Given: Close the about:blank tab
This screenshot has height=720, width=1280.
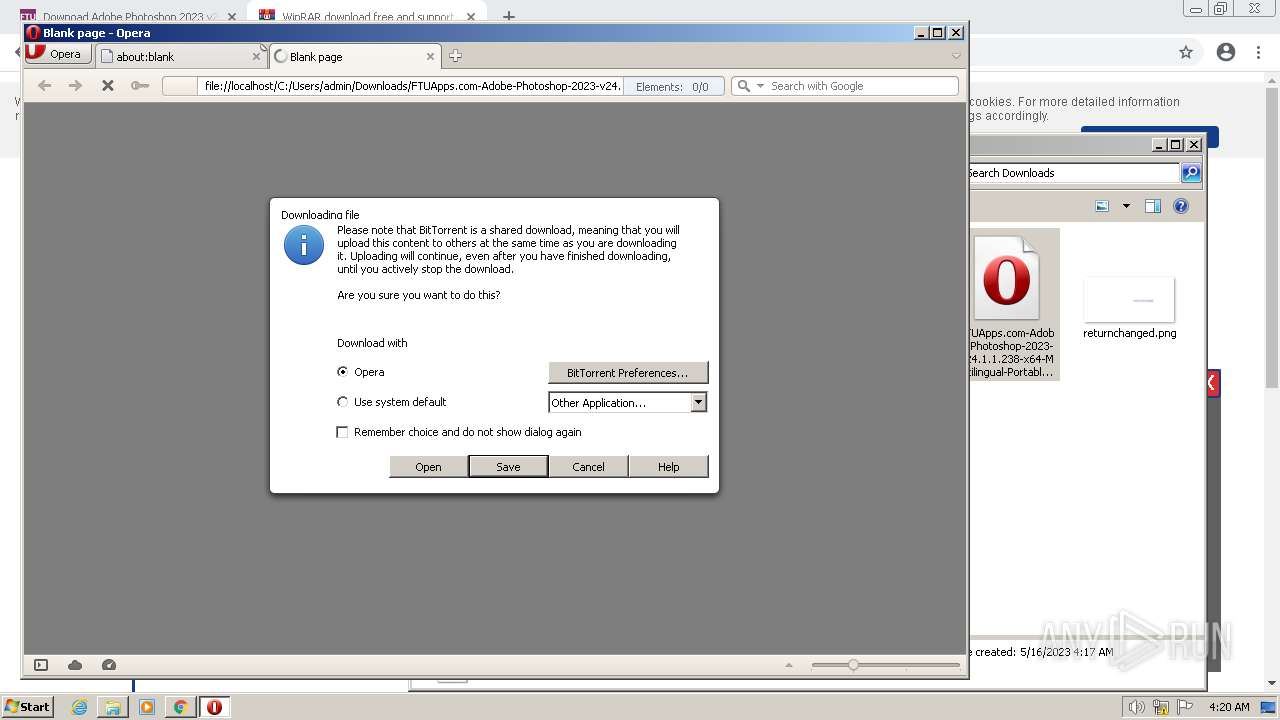Looking at the screenshot, I should coord(256,57).
